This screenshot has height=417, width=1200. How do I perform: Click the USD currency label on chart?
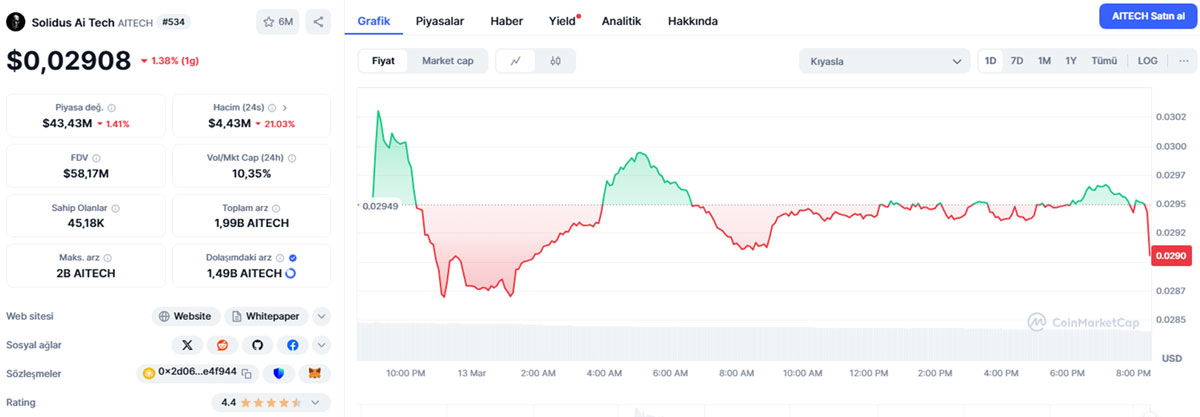point(1172,358)
